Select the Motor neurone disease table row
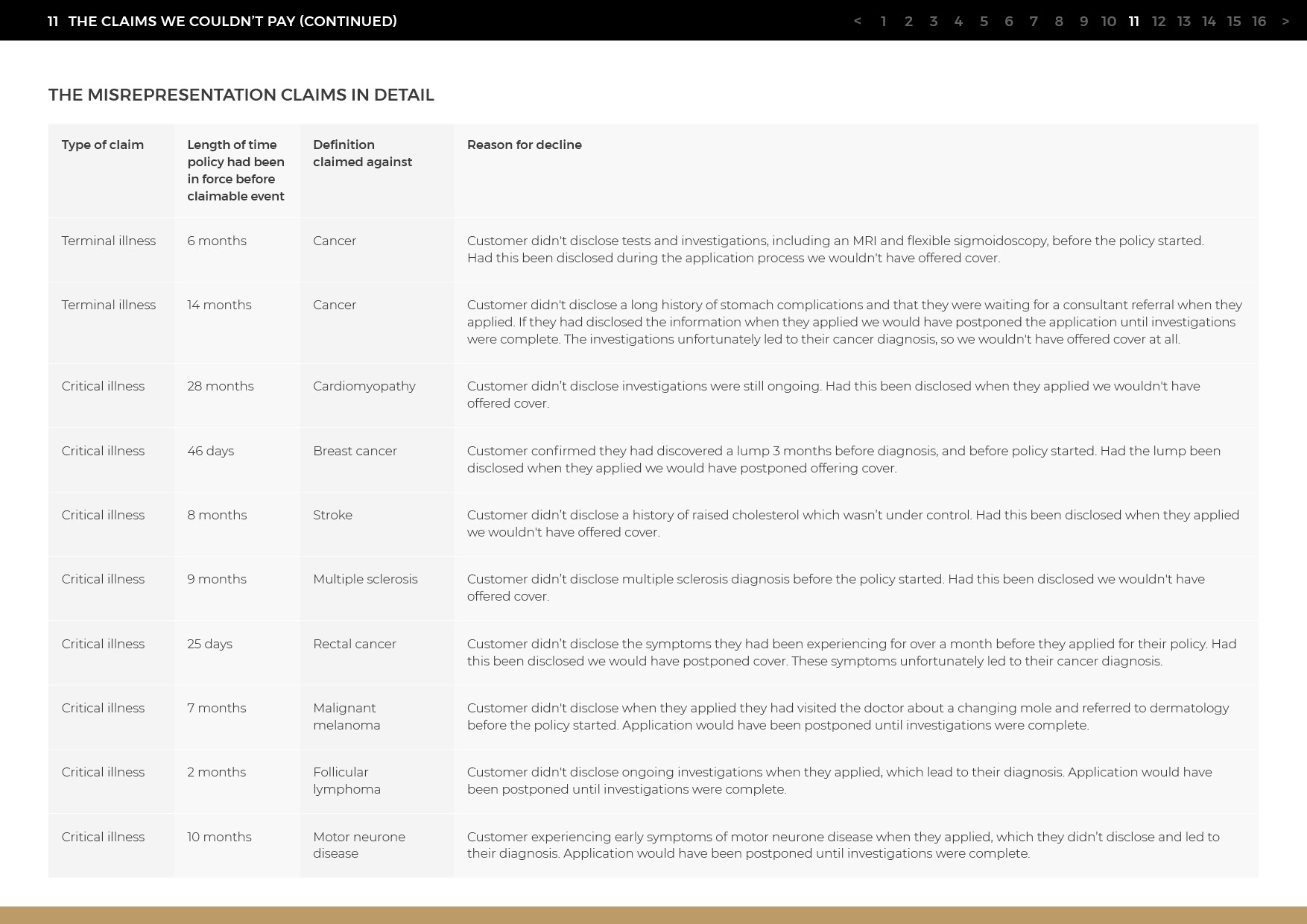The width and height of the screenshot is (1307, 924). (653, 845)
